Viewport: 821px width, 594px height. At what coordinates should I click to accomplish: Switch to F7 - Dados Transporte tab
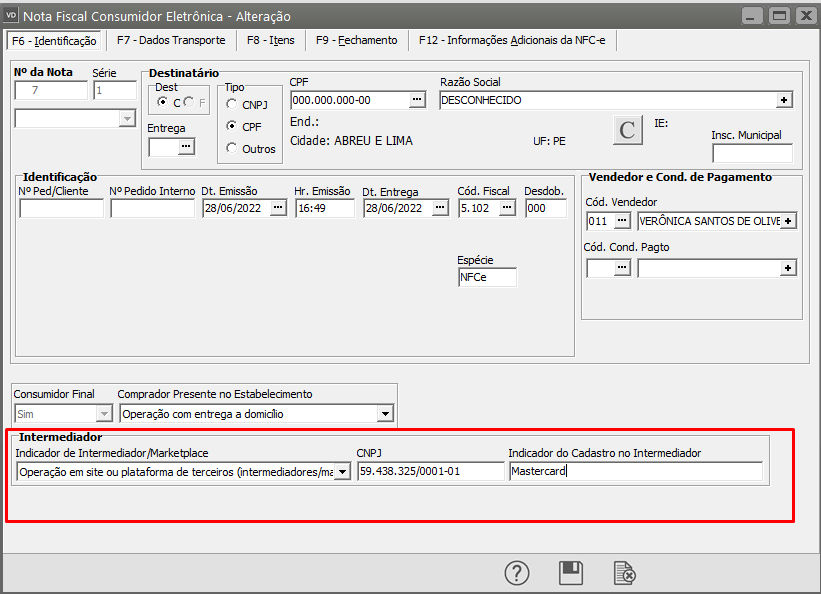170,40
